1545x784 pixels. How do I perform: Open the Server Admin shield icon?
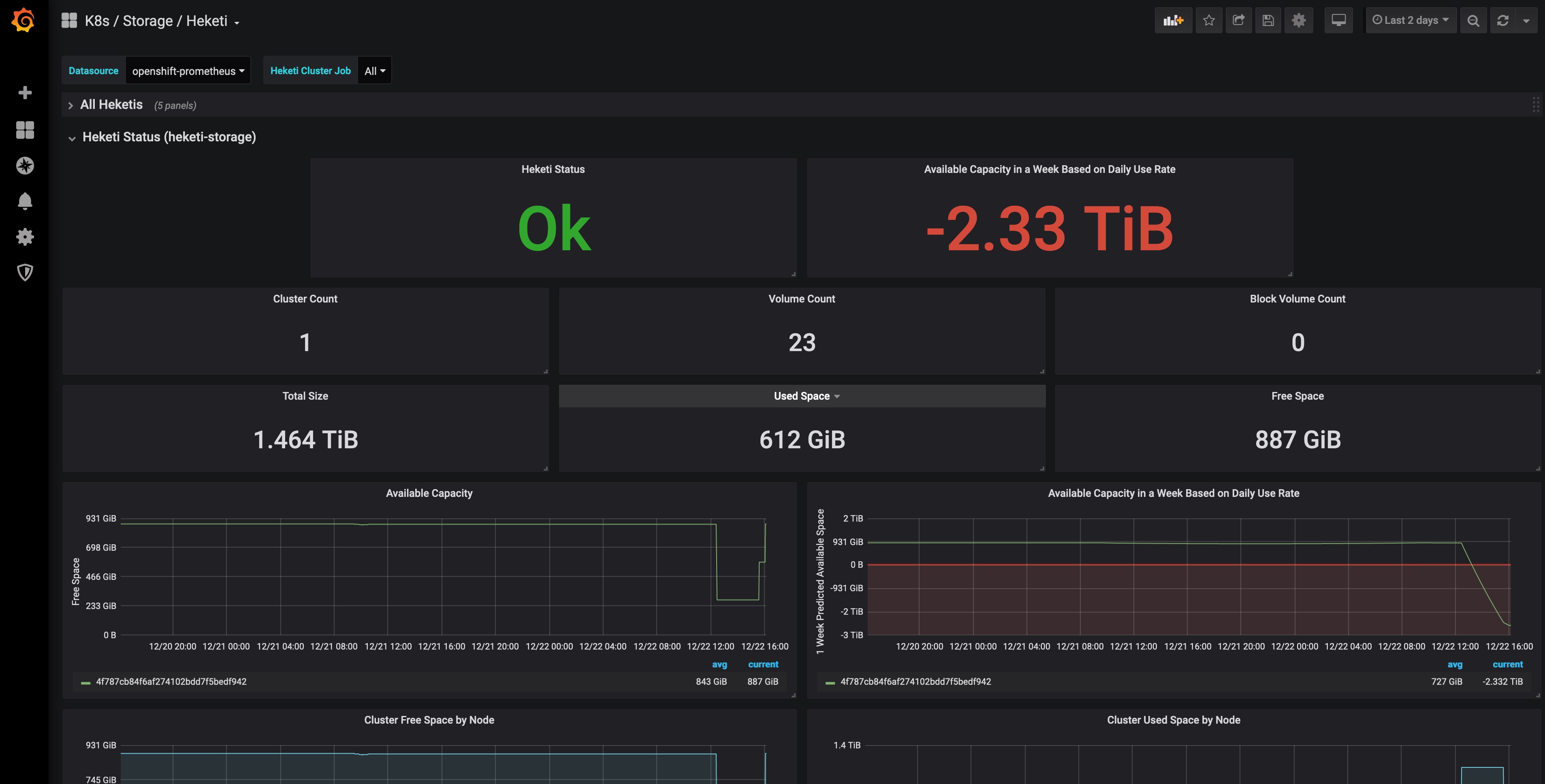coord(25,273)
